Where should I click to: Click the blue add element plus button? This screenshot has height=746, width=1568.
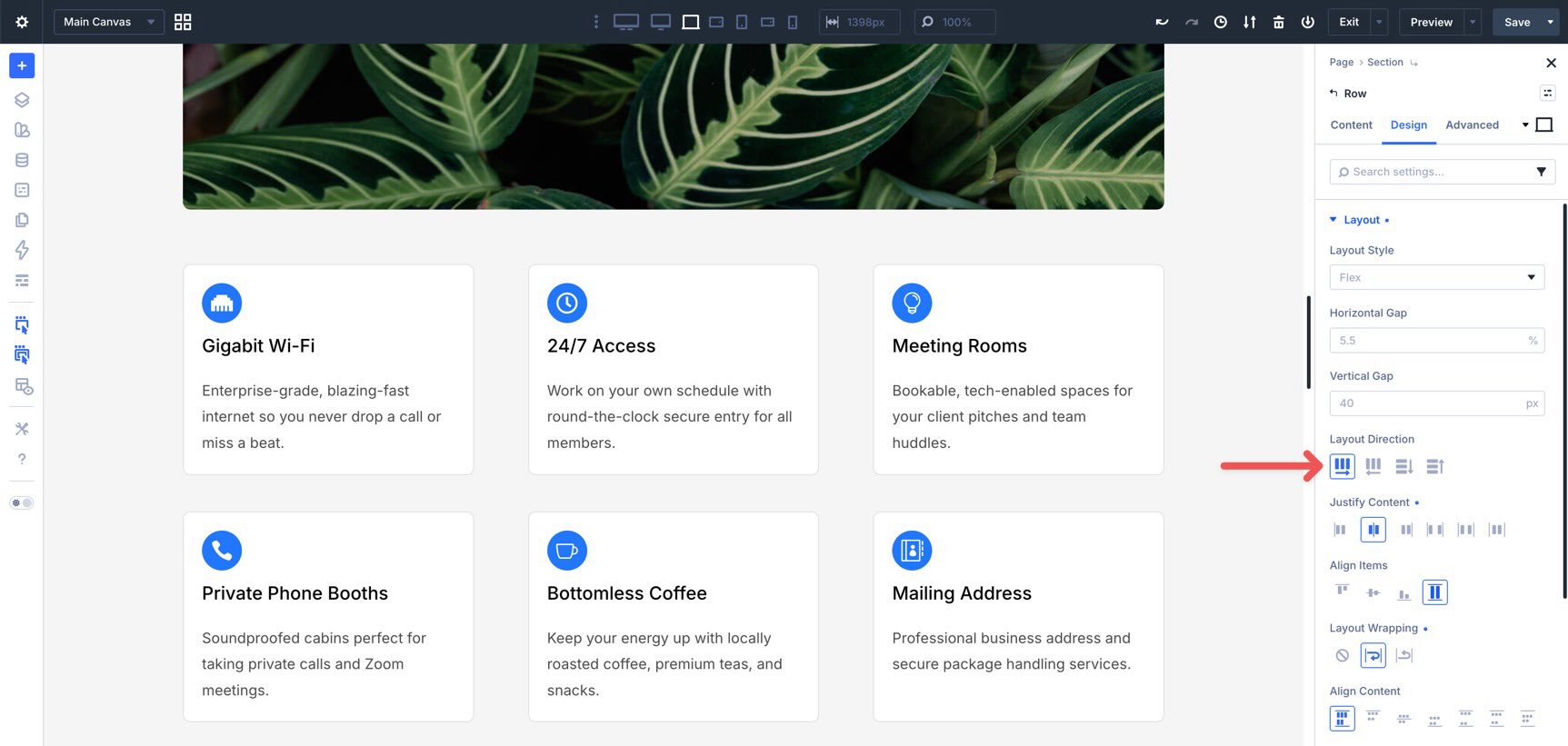point(22,65)
